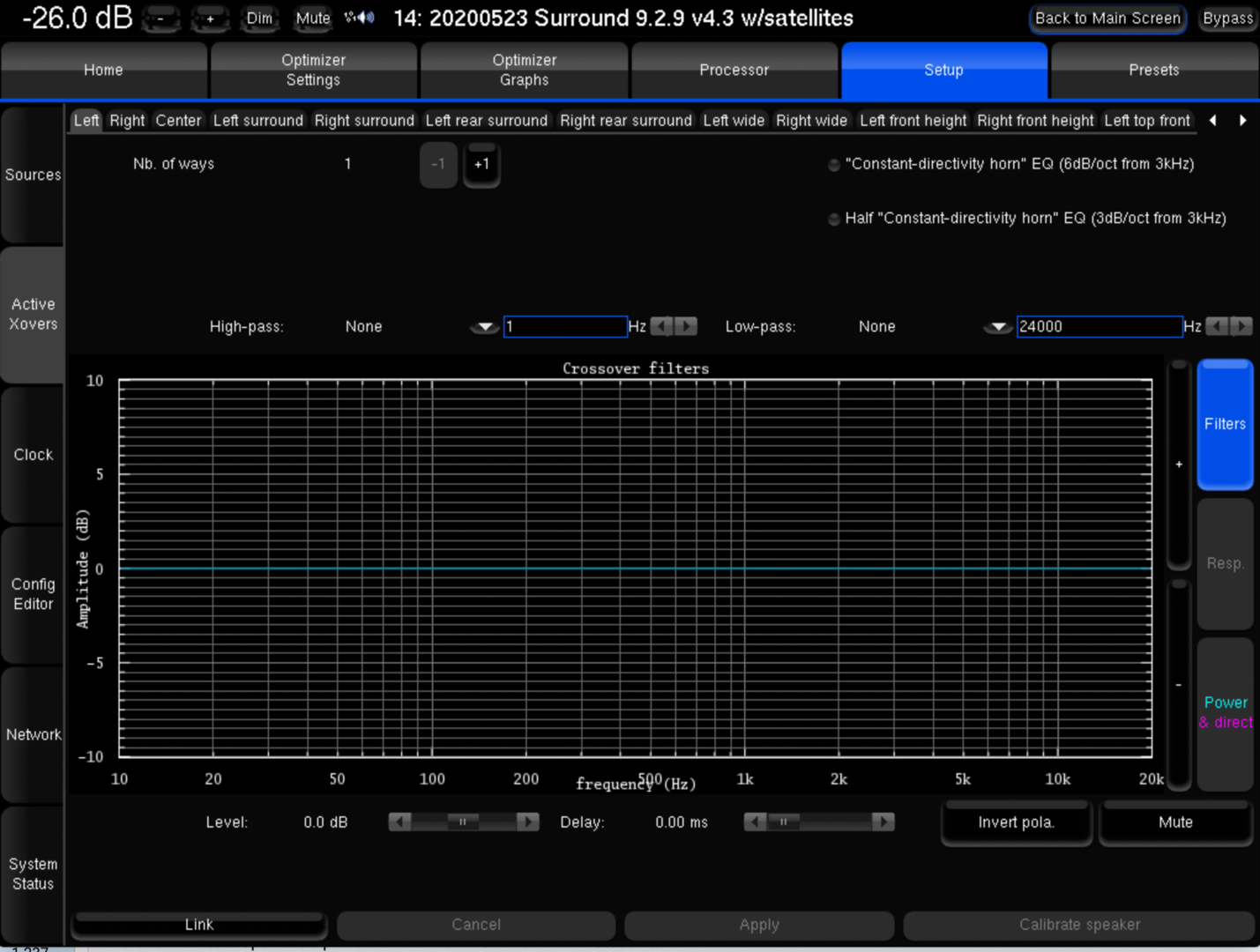Open the Low-pass filter type dropdown
This screenshot has height=952, width=1260.
[997, 327]
